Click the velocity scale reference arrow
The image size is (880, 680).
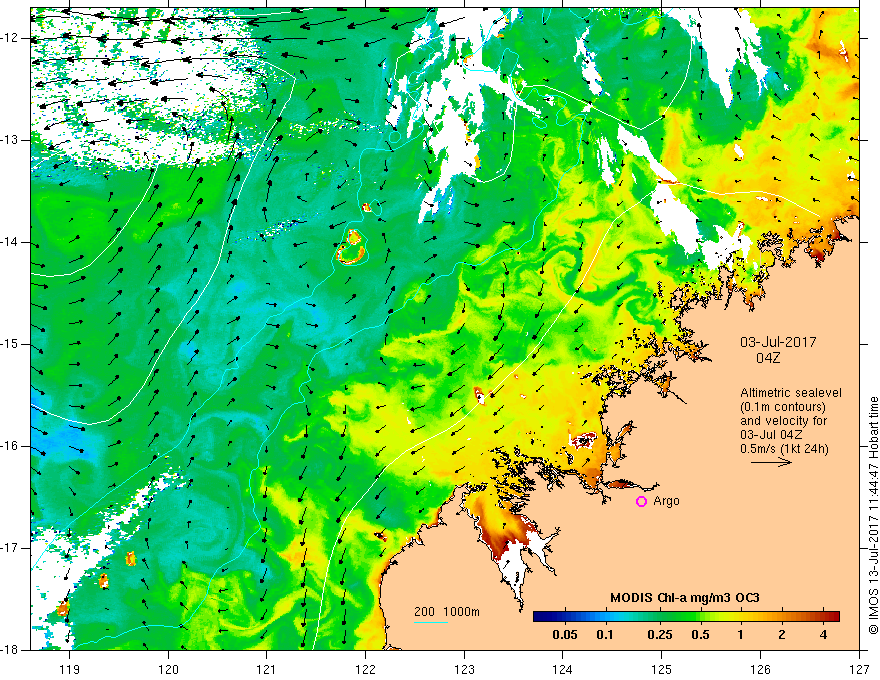pyautogui.click(x=771, y=462)
